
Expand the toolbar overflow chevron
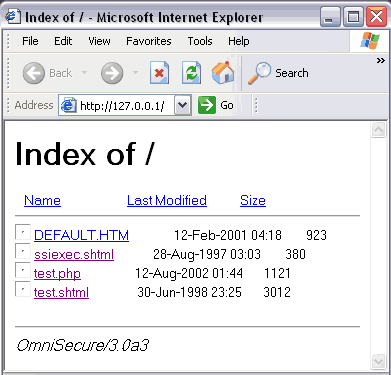[381, 61]
